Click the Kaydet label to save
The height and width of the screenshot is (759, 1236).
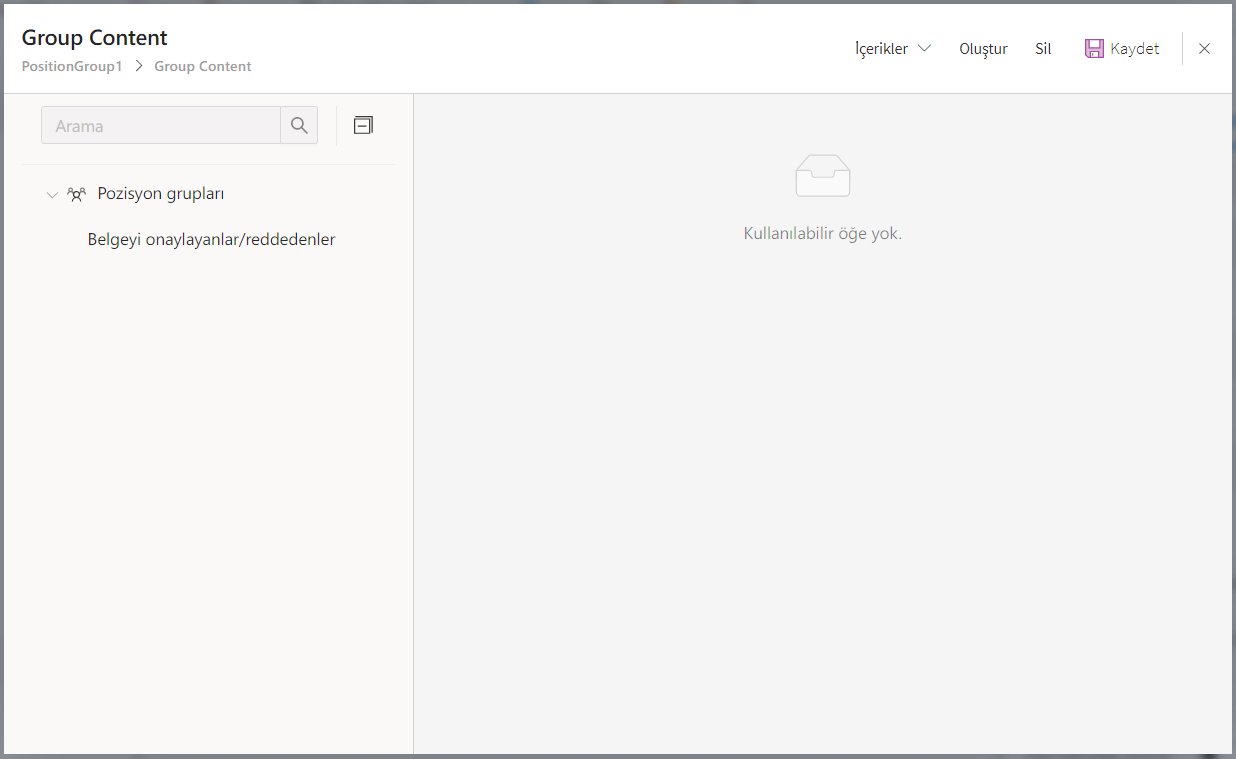coord(1135,49)
